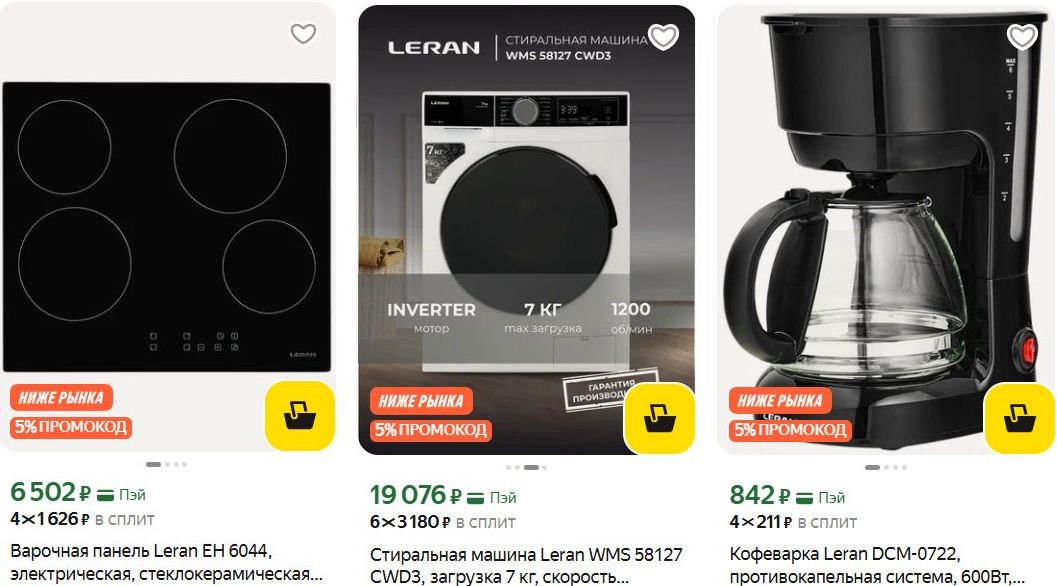Open the Кофеварка Leran DCM-0722 title link

coord(877,566)
